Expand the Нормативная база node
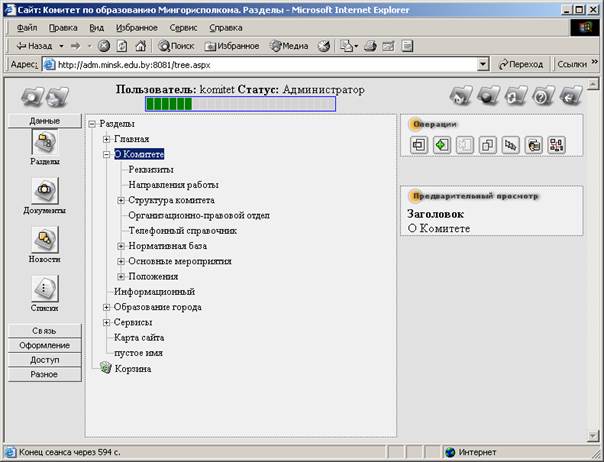The width and height of the screenshot is (604, 462). [121, 246]
